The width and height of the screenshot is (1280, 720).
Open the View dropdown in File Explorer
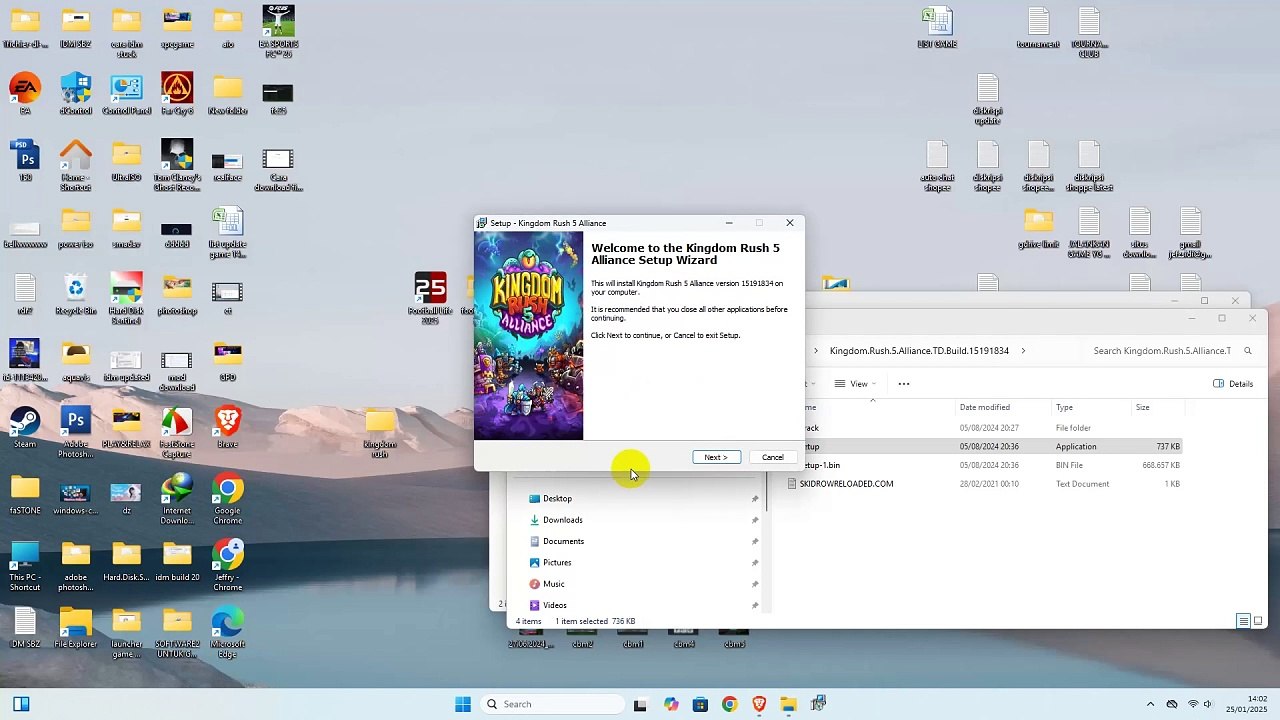pos(856,384)
